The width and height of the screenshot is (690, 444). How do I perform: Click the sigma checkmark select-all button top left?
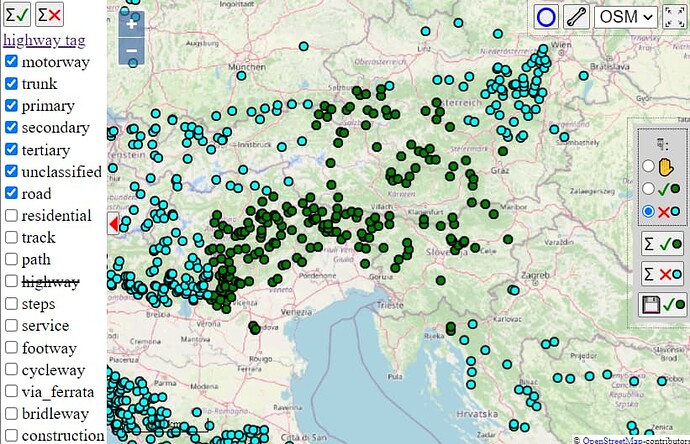click(17, 14)
